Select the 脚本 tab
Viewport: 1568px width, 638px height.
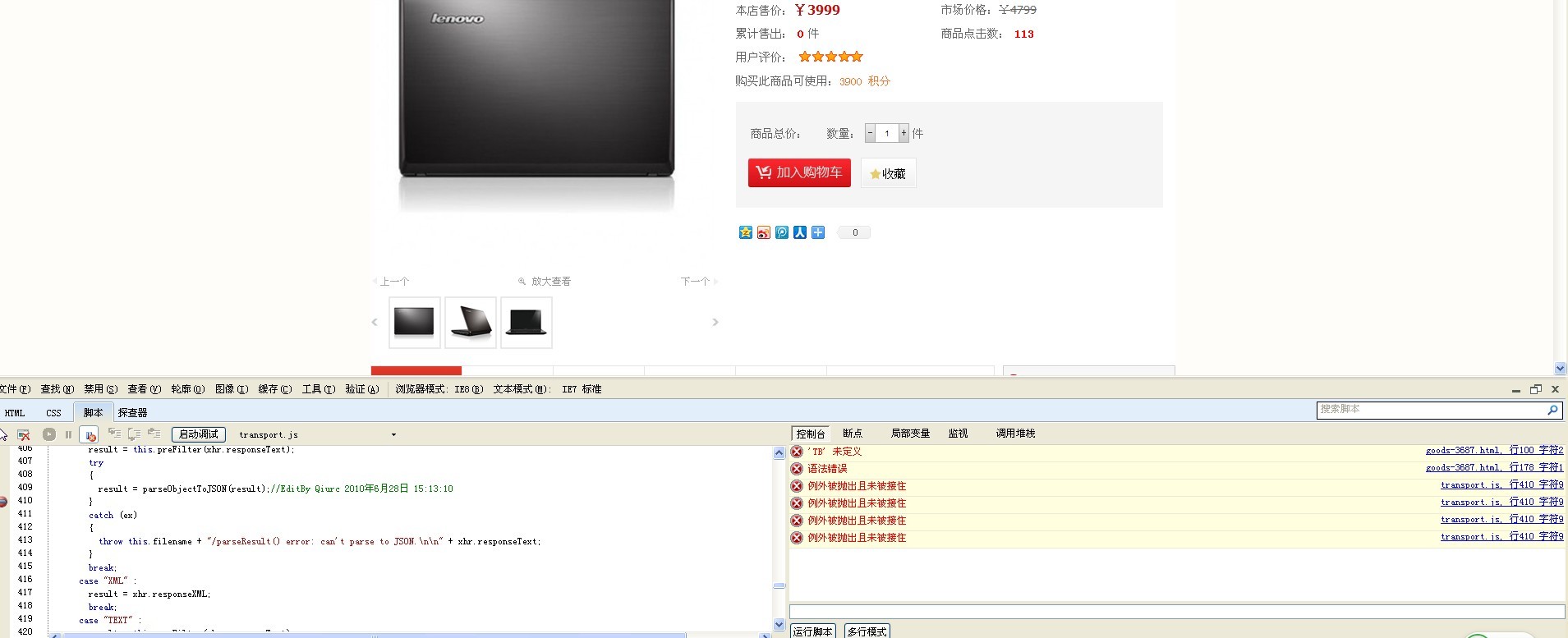point(94,413)
